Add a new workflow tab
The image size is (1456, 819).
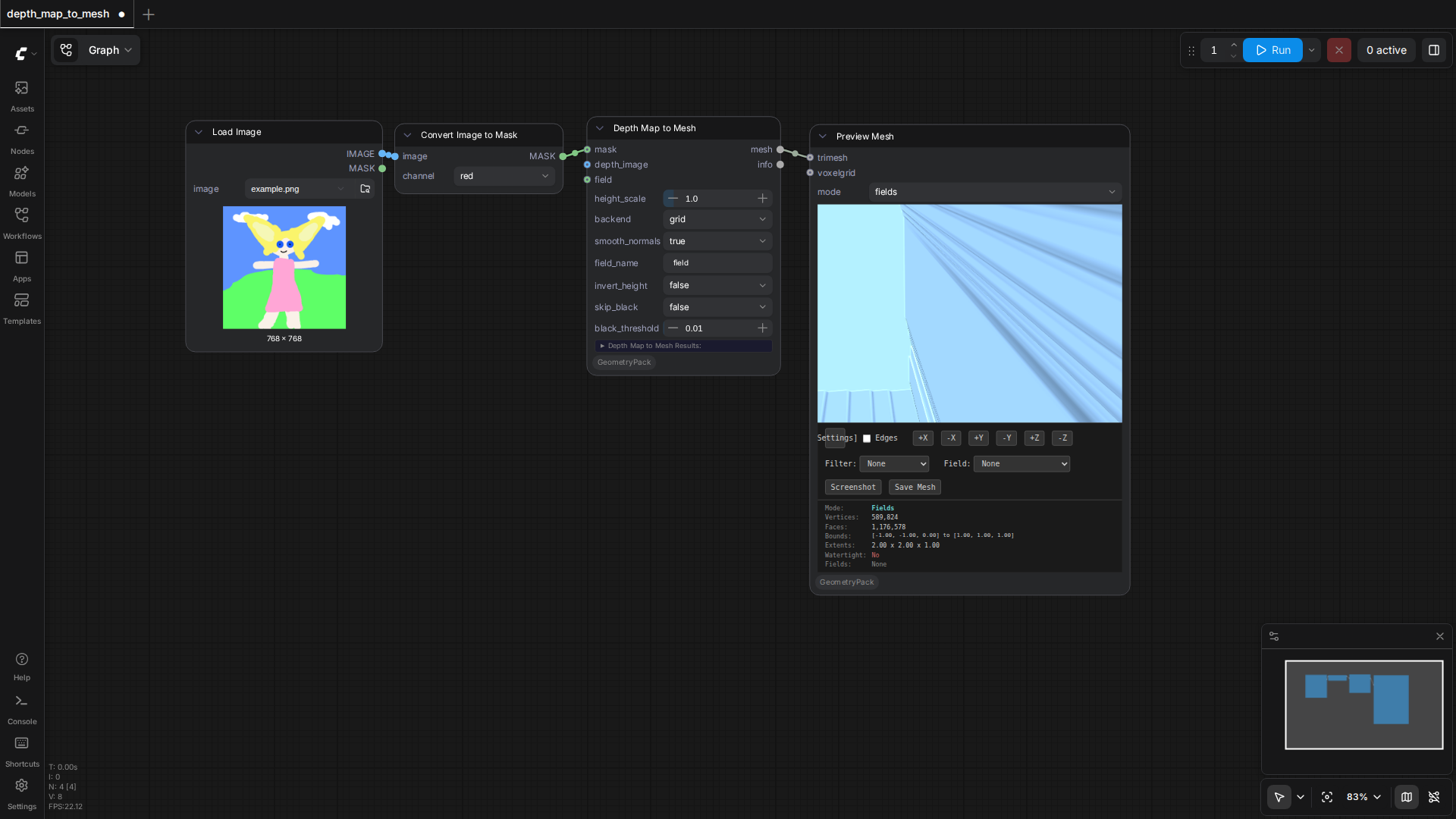(x=149, y=14)
